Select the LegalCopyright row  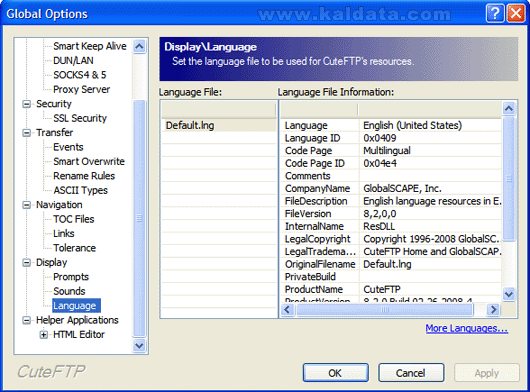tap(391, 239)
